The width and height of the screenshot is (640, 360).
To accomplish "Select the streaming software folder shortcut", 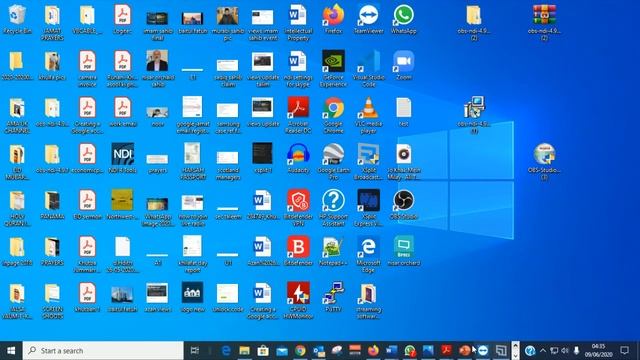I will point(368,300).
